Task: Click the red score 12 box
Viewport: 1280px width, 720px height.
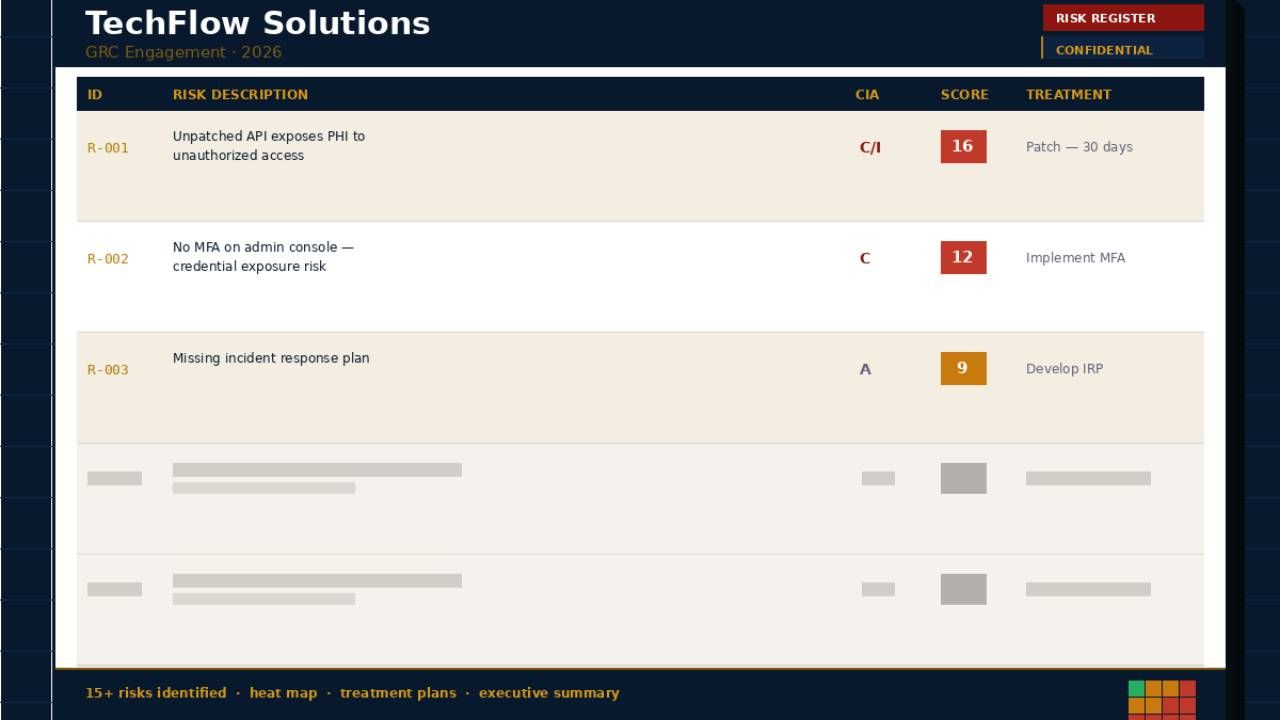Action: [963, 257]
